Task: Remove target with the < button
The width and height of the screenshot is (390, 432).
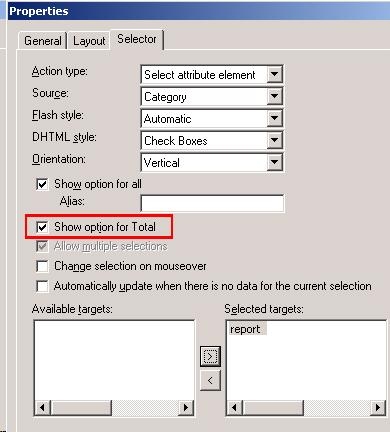Action: (210, 380)
